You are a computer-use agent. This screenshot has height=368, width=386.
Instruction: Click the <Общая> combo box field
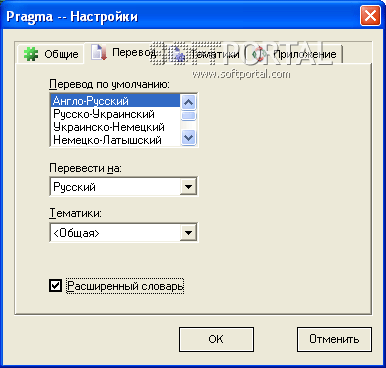pos(123,233)
